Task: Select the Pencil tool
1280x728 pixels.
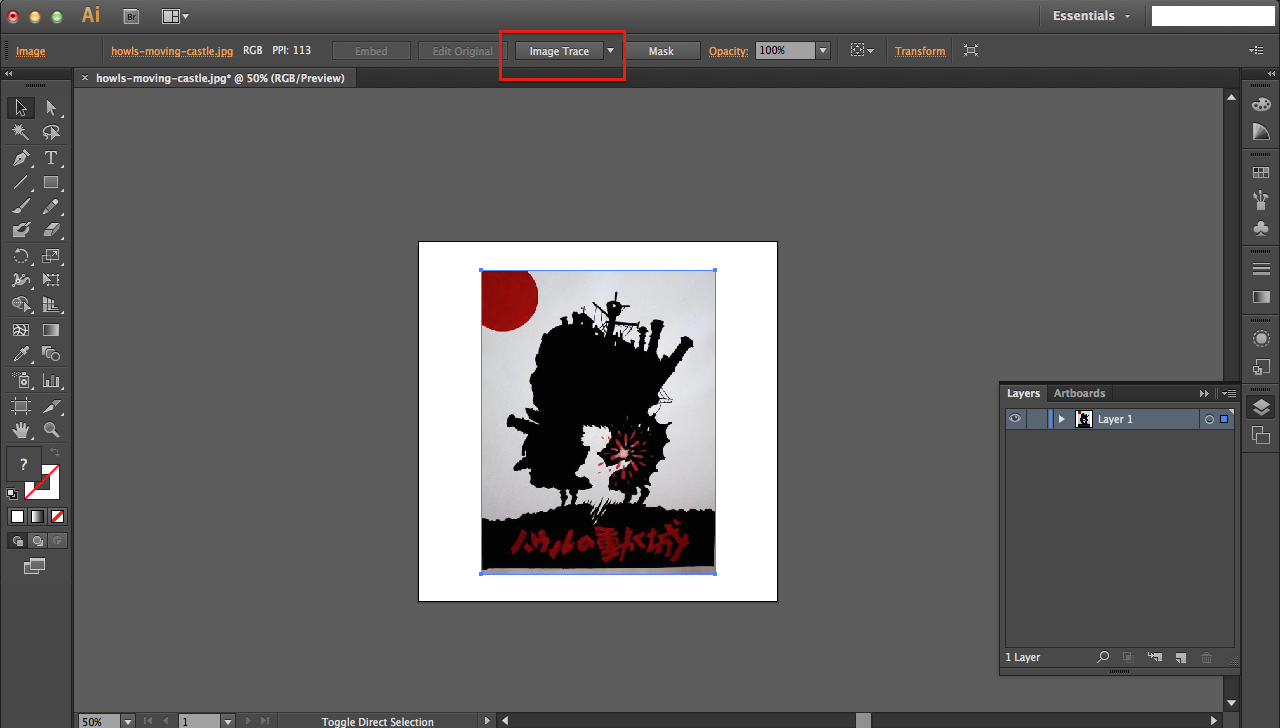Action: (51, 207)
